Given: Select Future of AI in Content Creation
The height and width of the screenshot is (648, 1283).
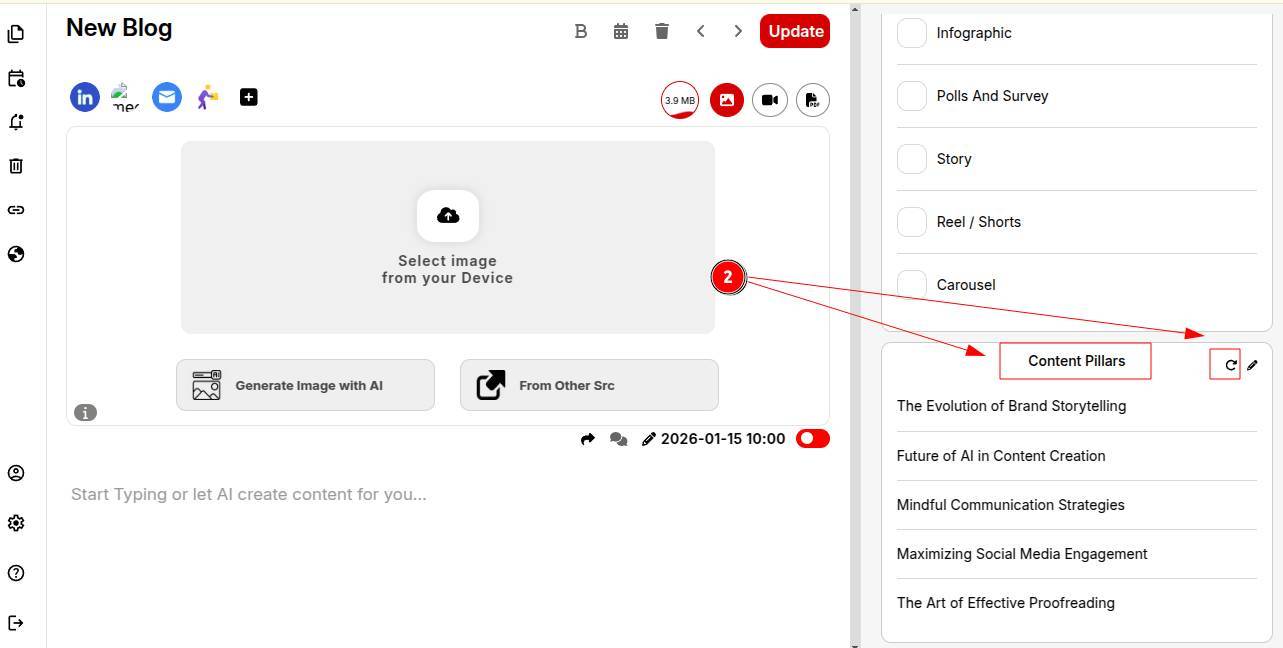Looking at the screenshot, I should pos(1000,456).
